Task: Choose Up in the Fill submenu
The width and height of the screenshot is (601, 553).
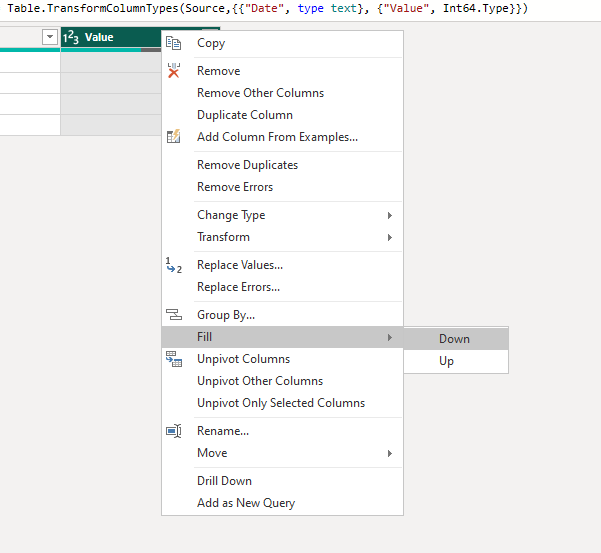Action: click(x=456, y=361)
